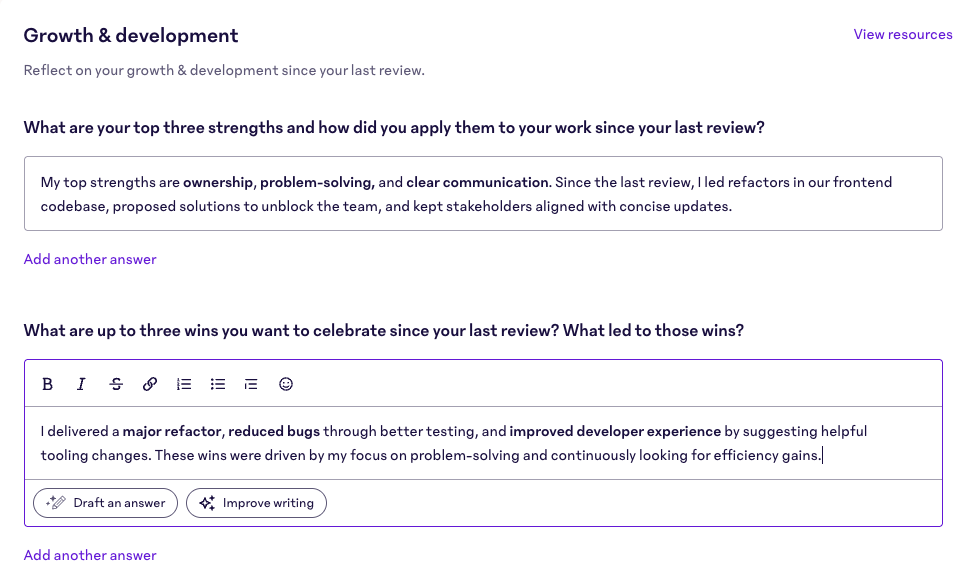Apply italic formatting to the wins answer

81,384
